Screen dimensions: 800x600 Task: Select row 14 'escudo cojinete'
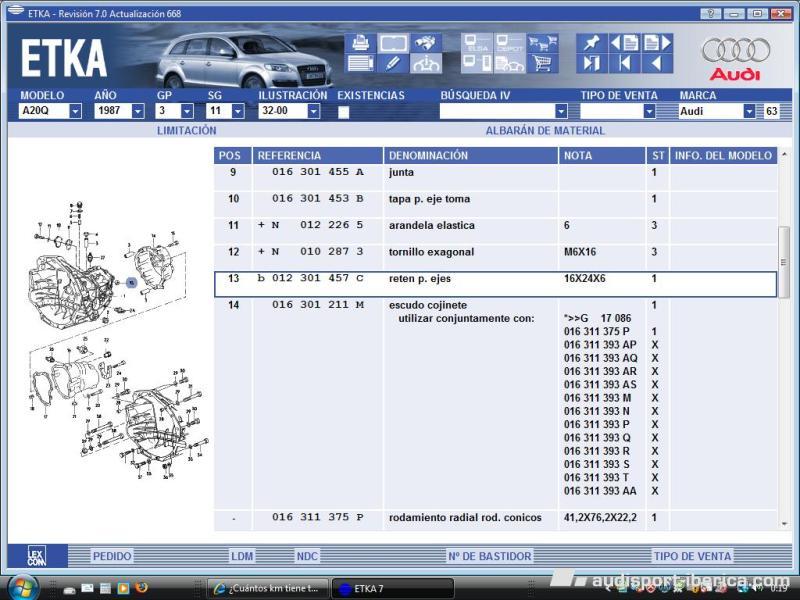pos(495,403)
